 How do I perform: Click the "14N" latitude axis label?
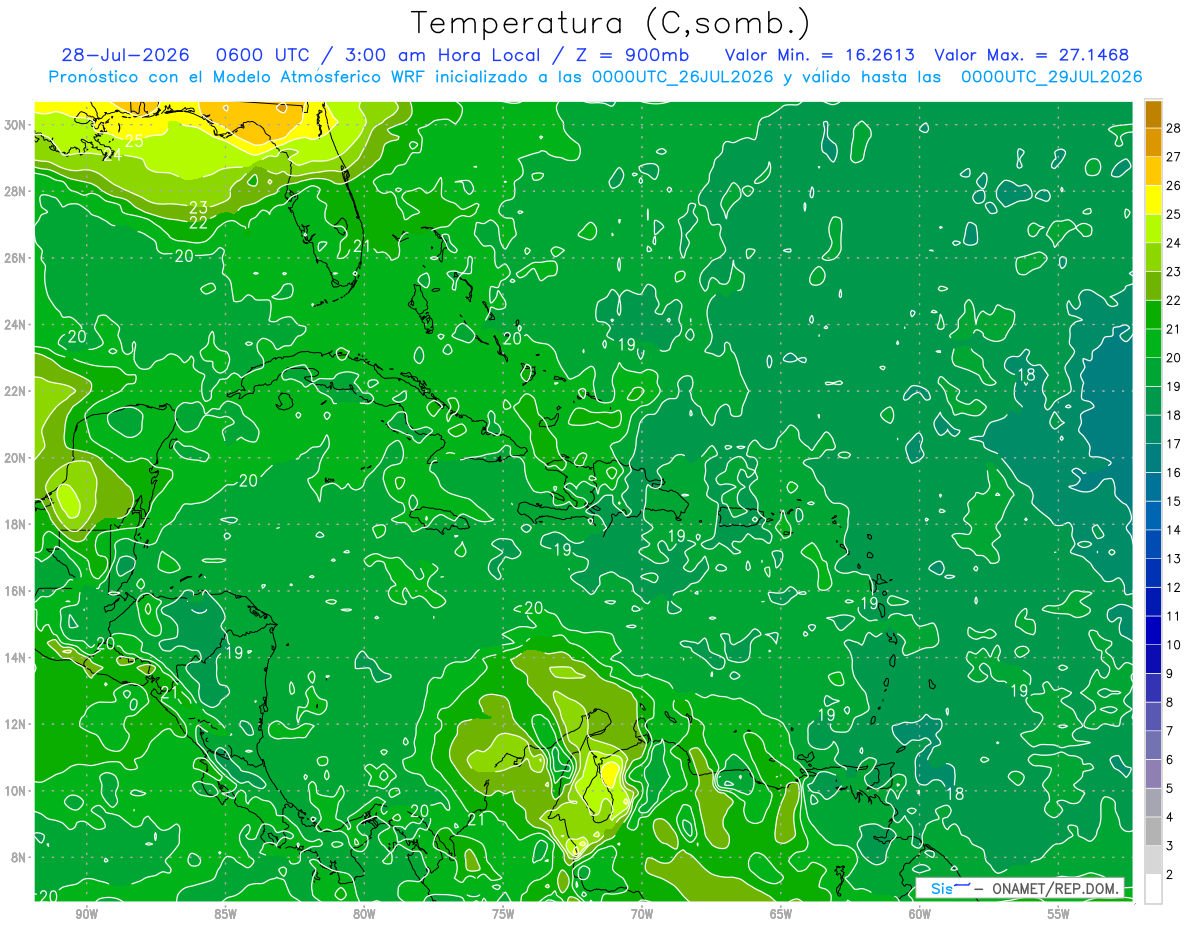(16, 658)
